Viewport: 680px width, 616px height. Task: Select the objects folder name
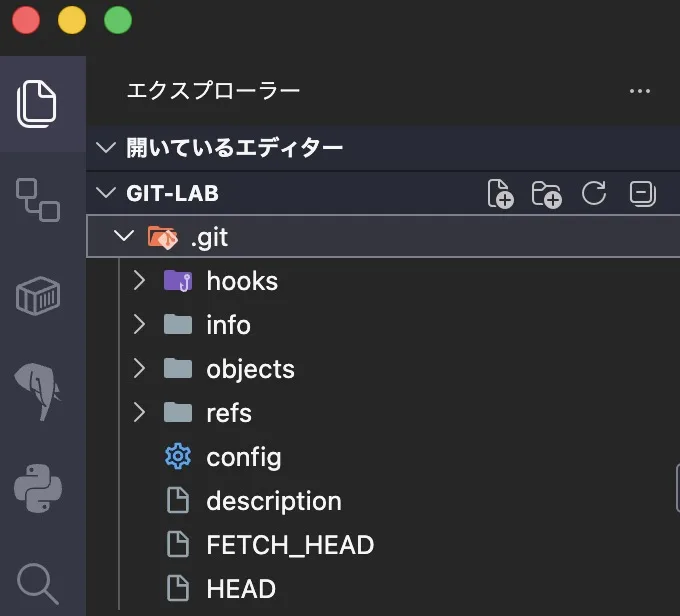tap(250, 370)
